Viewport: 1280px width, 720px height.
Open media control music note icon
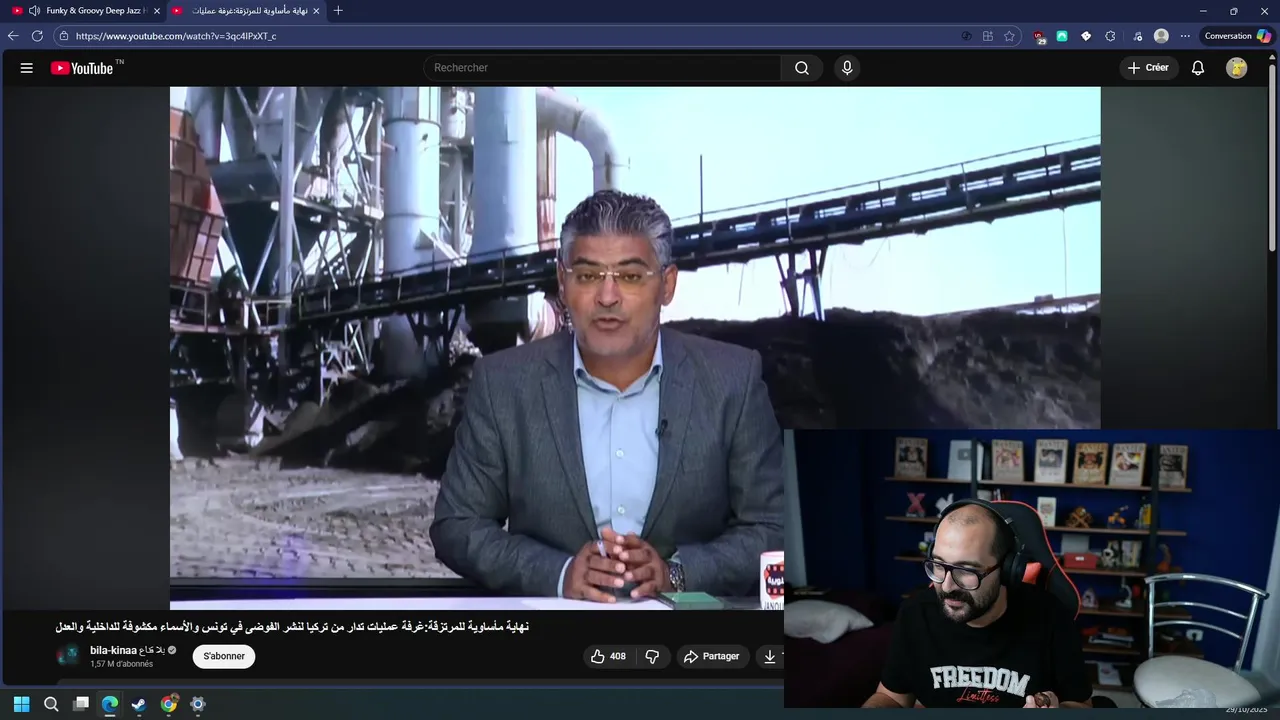tap(1138, 36)
